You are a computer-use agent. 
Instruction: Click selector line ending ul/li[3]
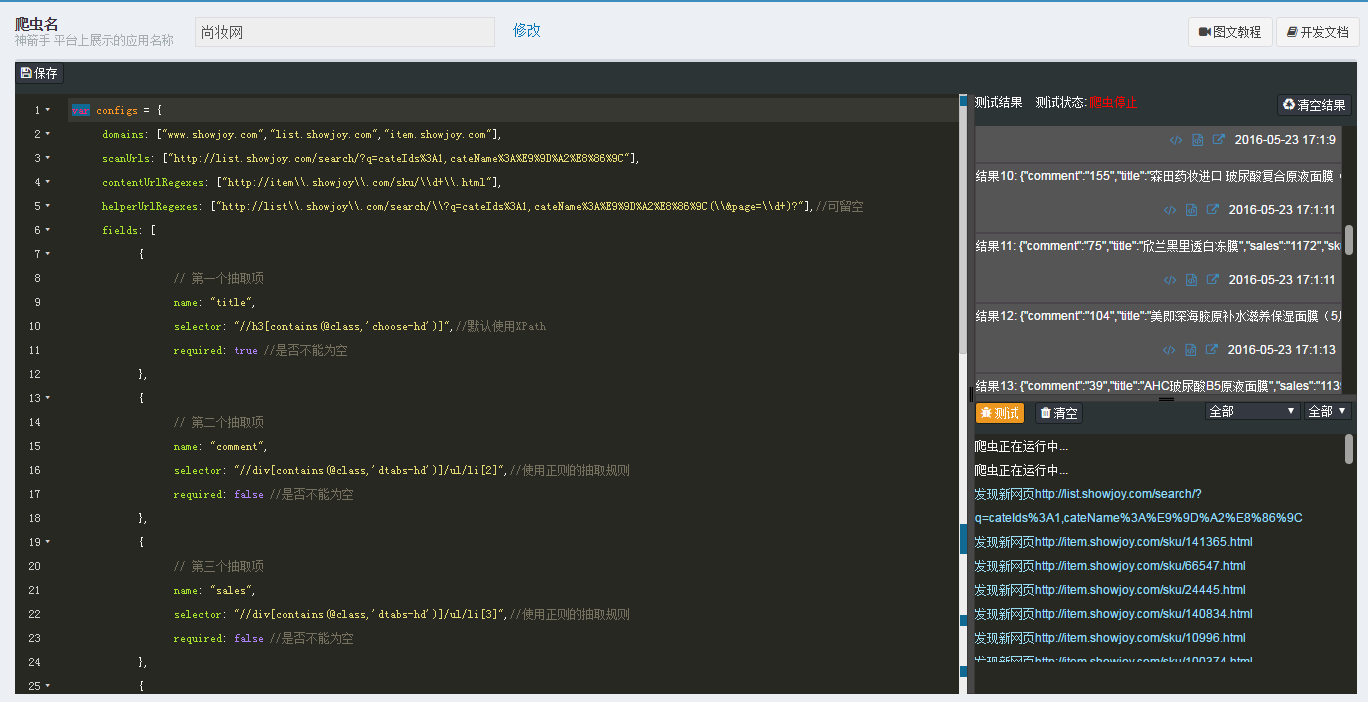tap(402, 614)
